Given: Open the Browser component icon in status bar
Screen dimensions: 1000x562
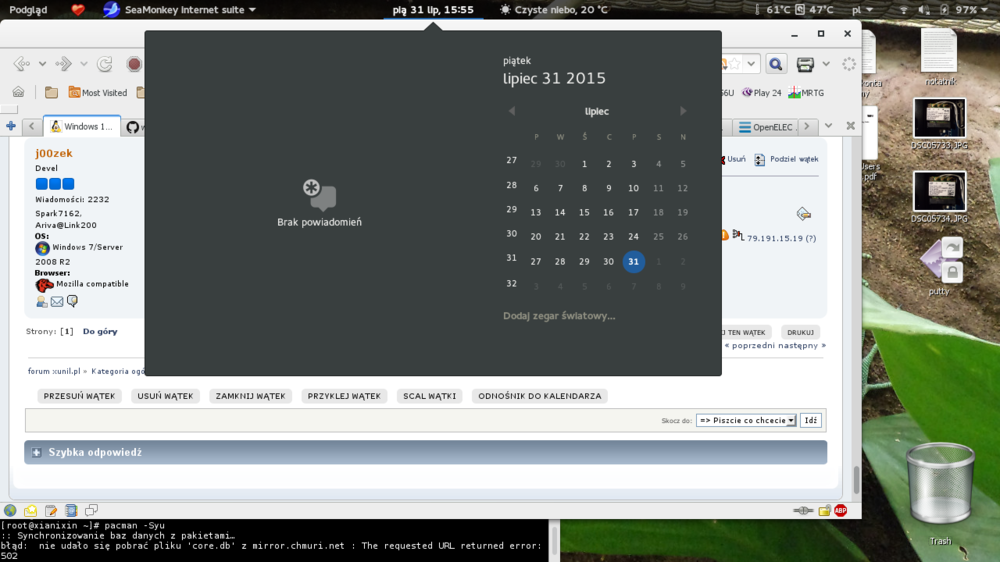Looking at the screenshot, I should [x=10, y=510].
